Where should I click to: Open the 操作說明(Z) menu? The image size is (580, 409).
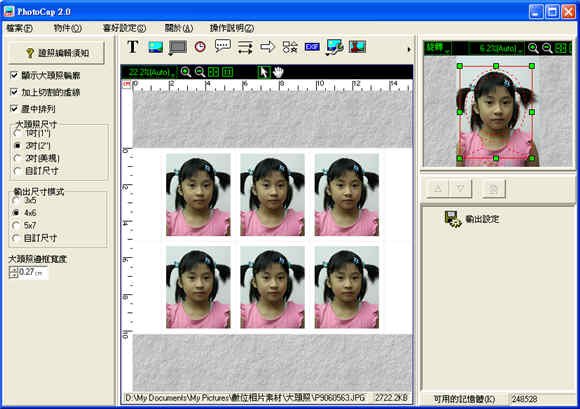[x=232, y=28]
